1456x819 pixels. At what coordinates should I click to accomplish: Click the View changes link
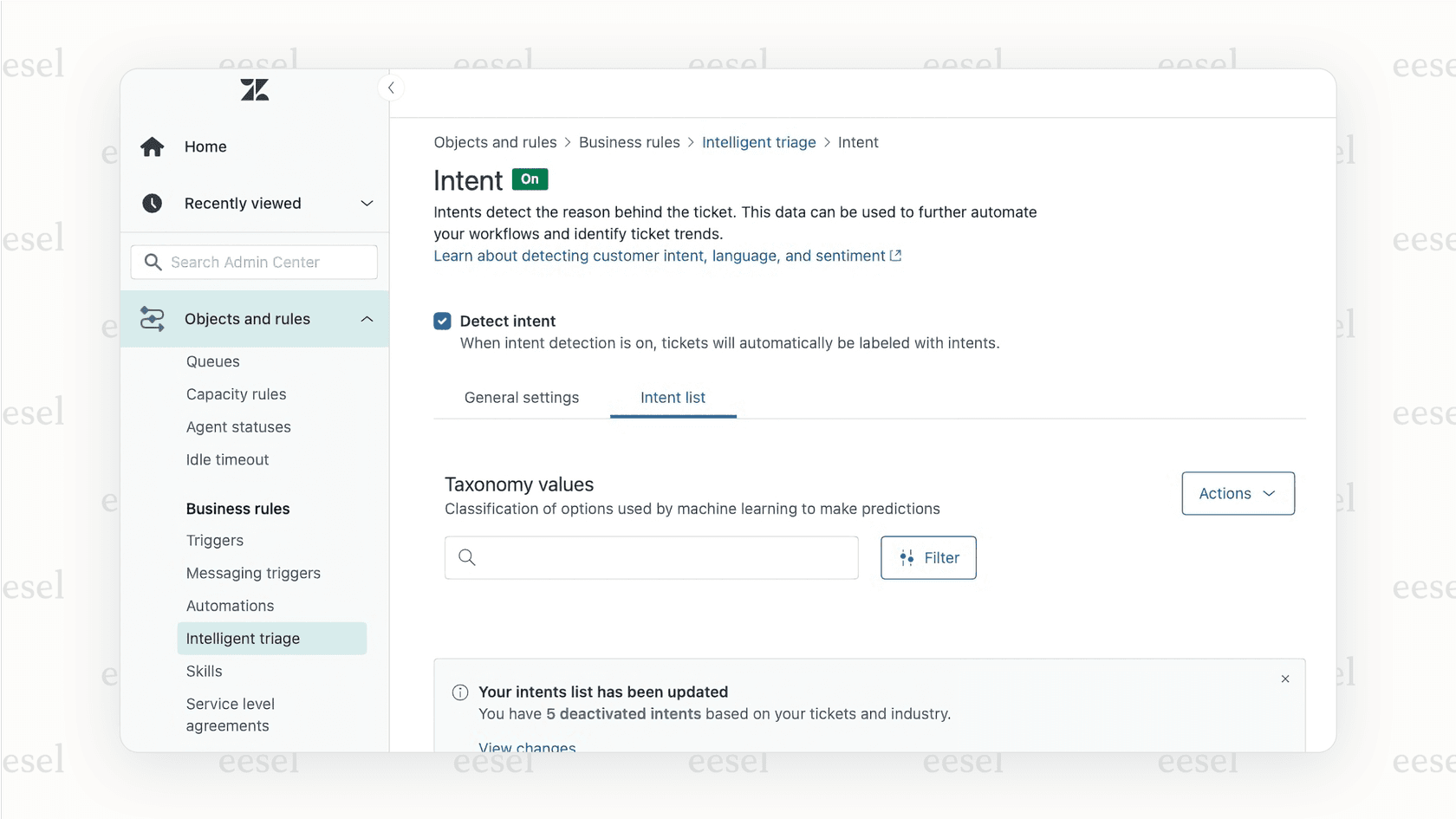527,747
